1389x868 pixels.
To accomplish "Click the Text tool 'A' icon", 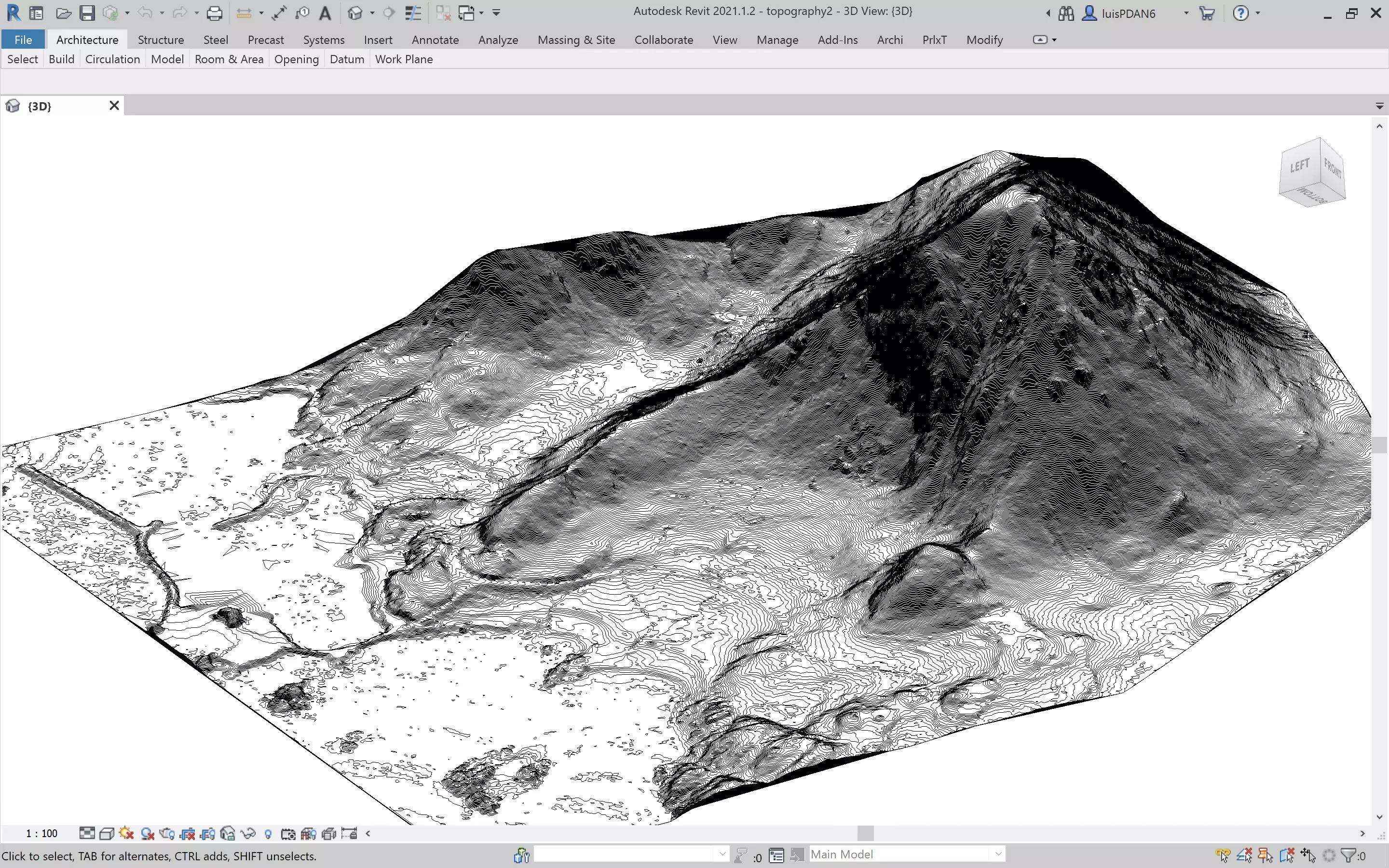I will coord(325,13).
